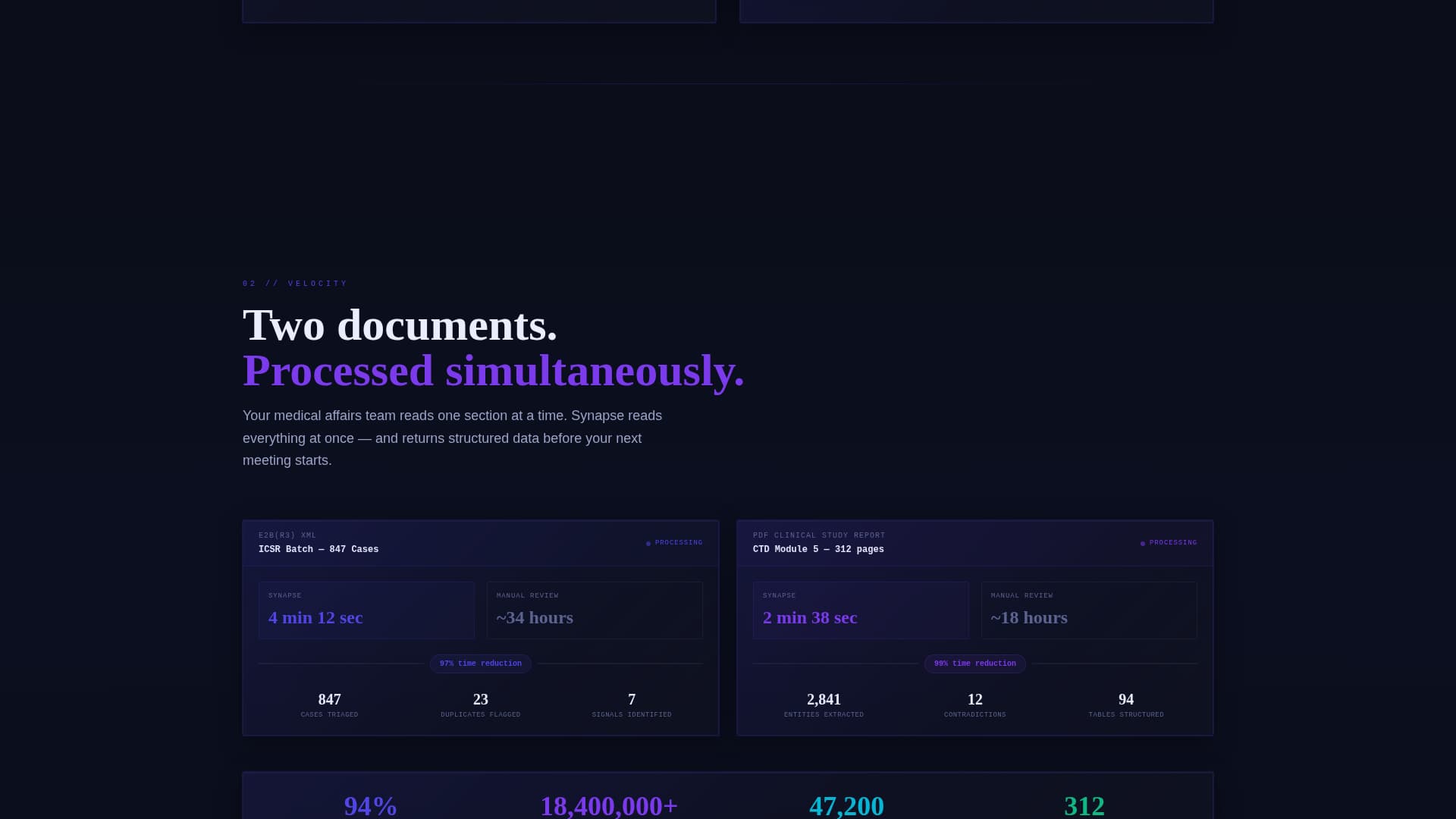Click the 'CONTRADICTIONS' label
The width and height of the screenshot is (1456, 819).
pos(975,715)
